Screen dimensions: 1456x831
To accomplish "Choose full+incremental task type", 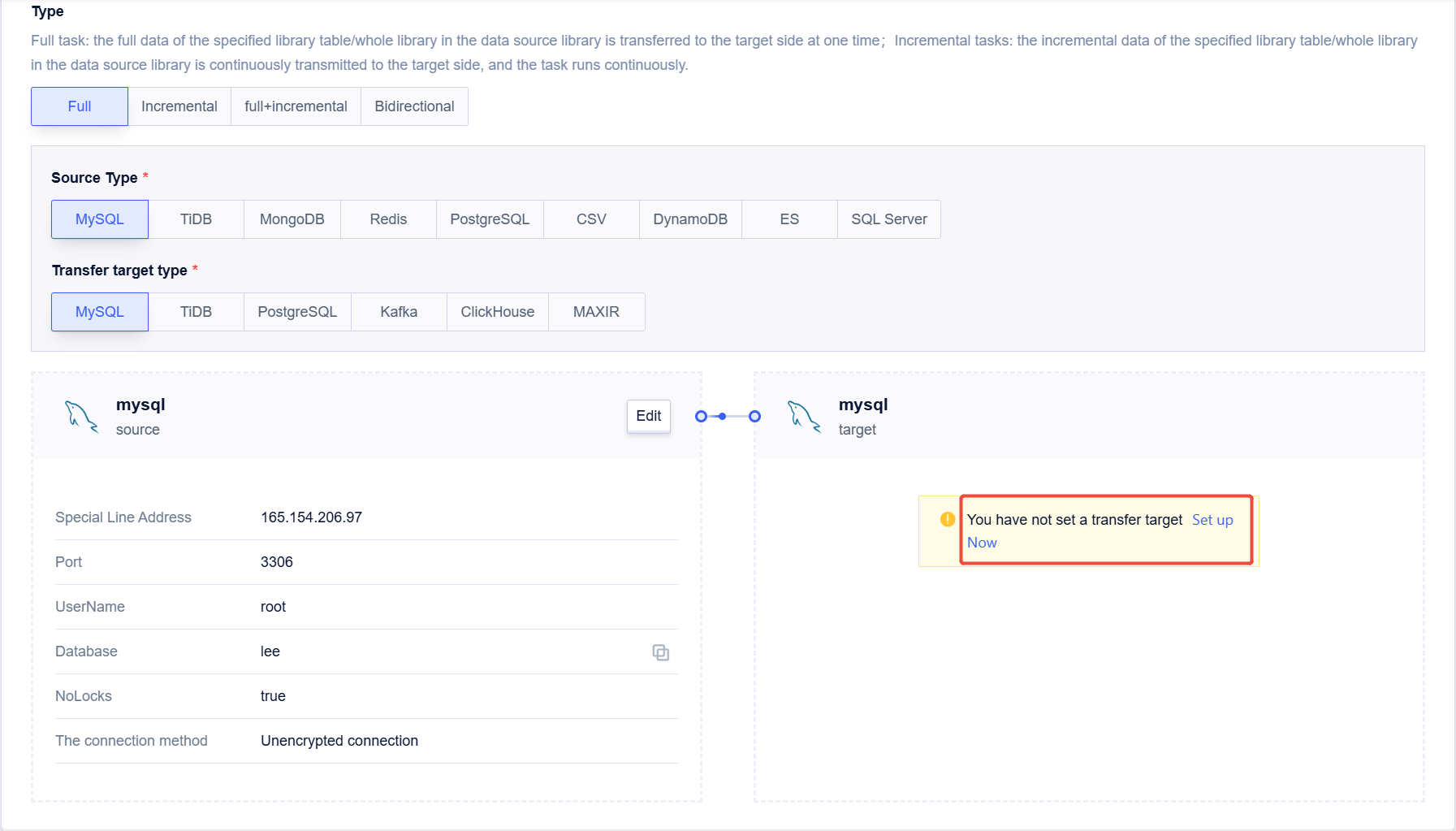I will click(x=296, y=106).
